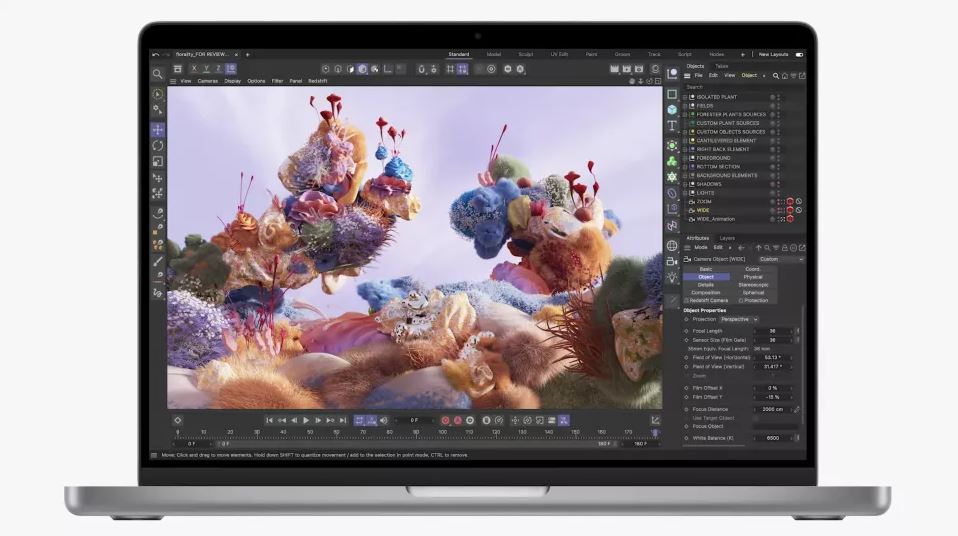The width and height of the screenshot is (958, 536).
Task: Open the Custom dropdown beside Camera Object
Action: [780, 259]
